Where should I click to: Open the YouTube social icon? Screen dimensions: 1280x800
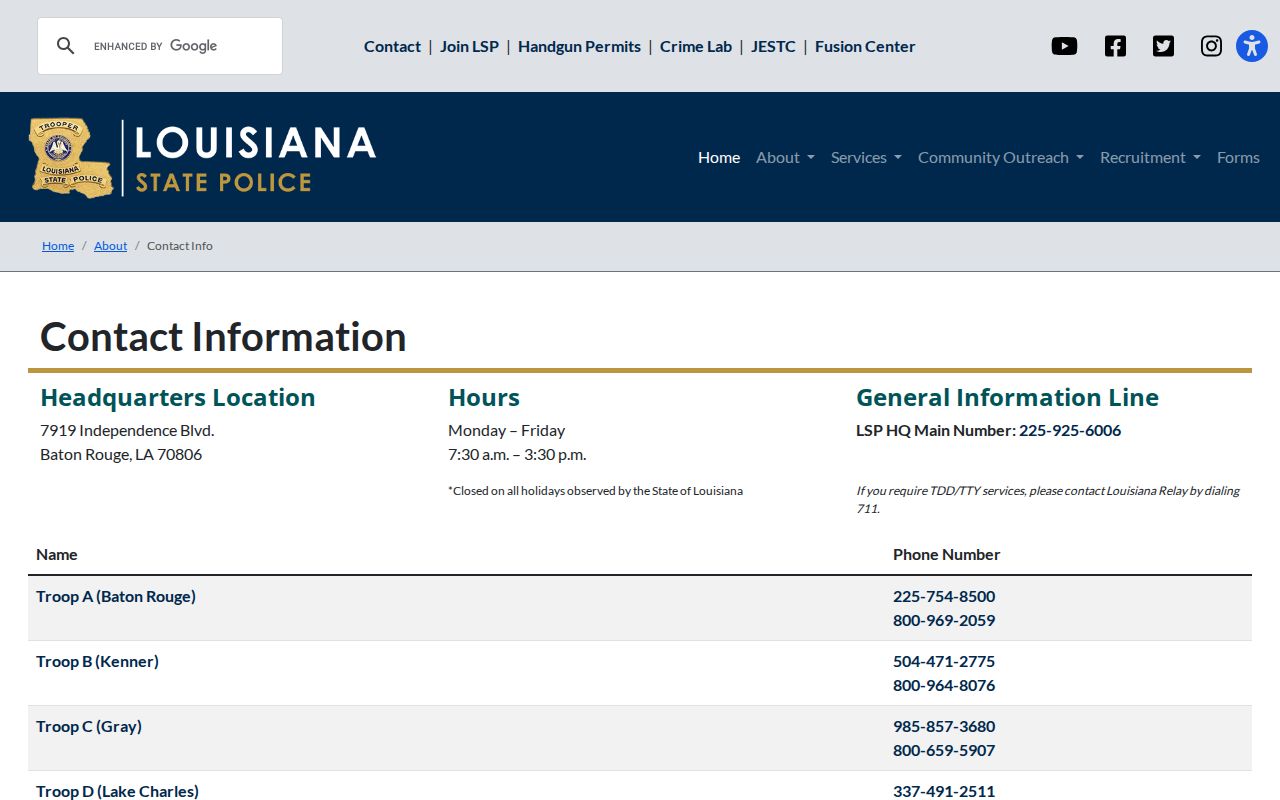click(x=1064, y=46)
